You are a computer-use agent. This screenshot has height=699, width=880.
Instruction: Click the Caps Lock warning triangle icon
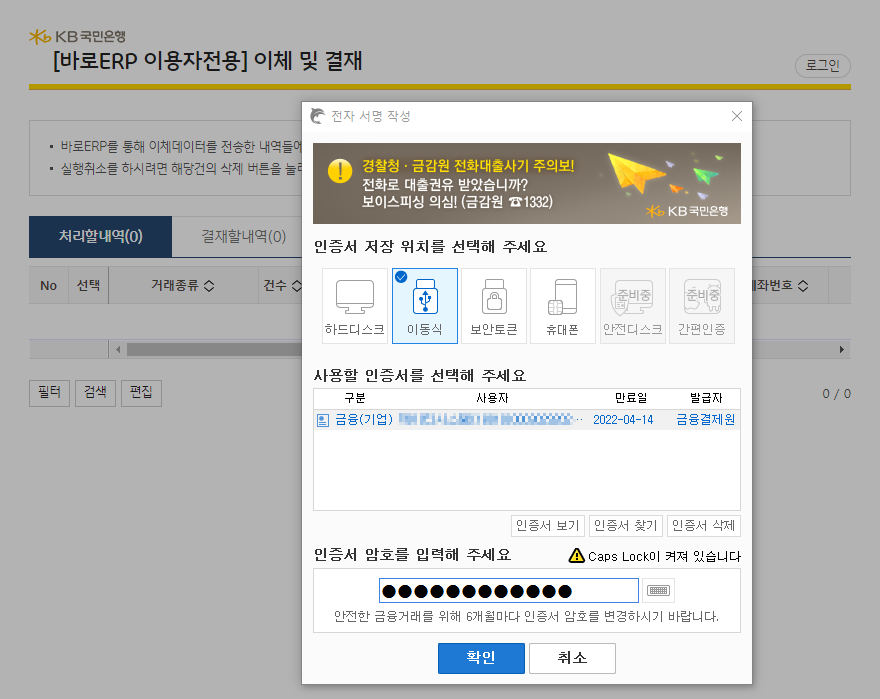coord(576,555)
